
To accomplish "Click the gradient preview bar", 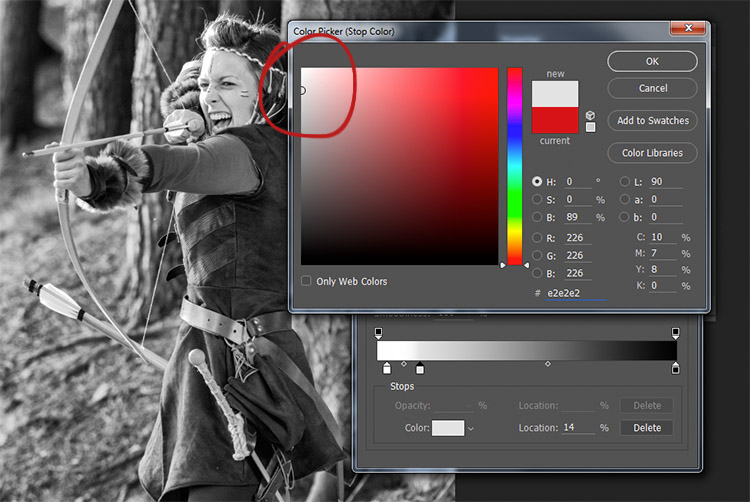I will [x=527, y=350].
